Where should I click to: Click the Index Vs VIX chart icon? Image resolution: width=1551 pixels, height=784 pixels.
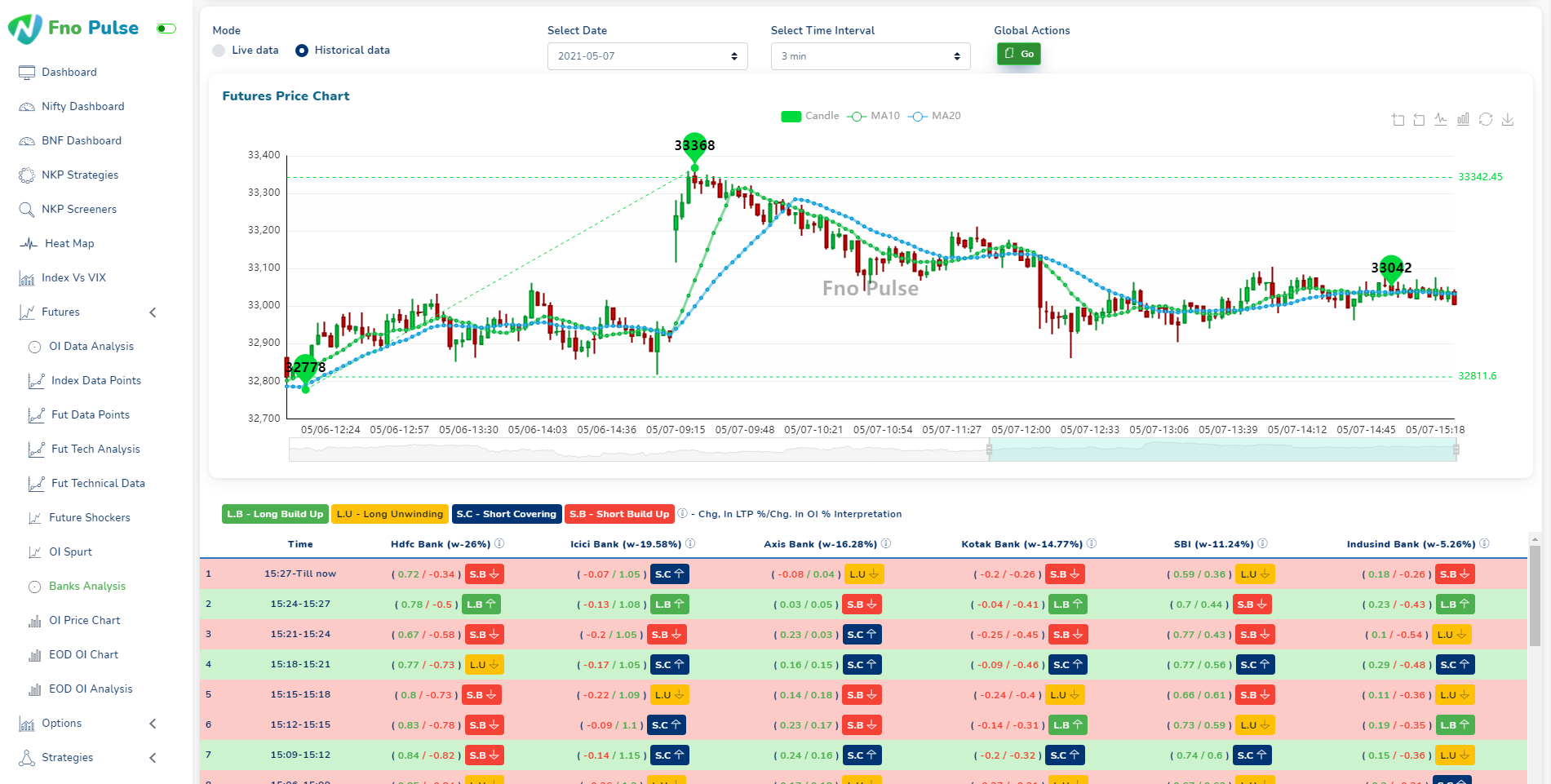coord(27,278)
